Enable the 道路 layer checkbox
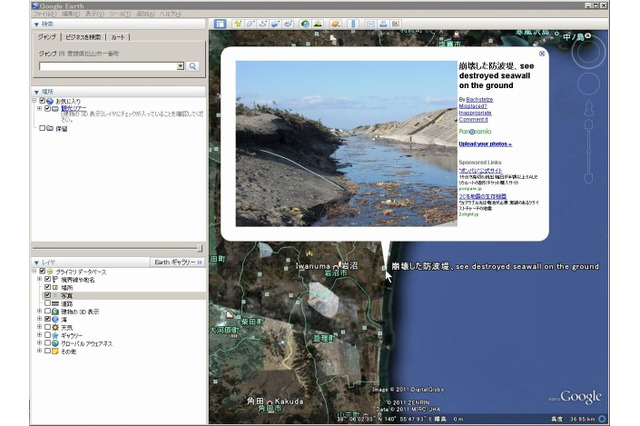 point(47,305)
